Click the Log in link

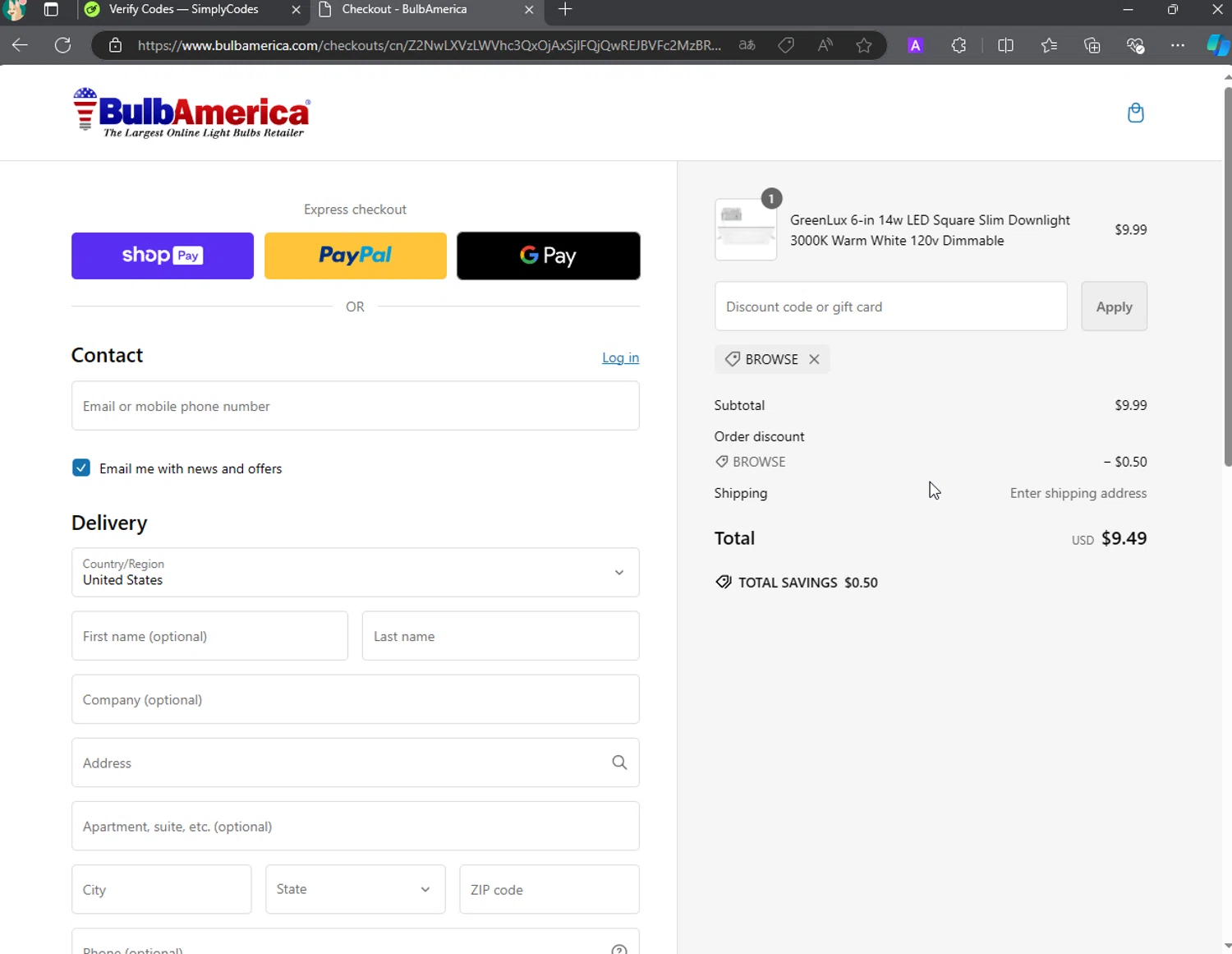coord(620,357)
